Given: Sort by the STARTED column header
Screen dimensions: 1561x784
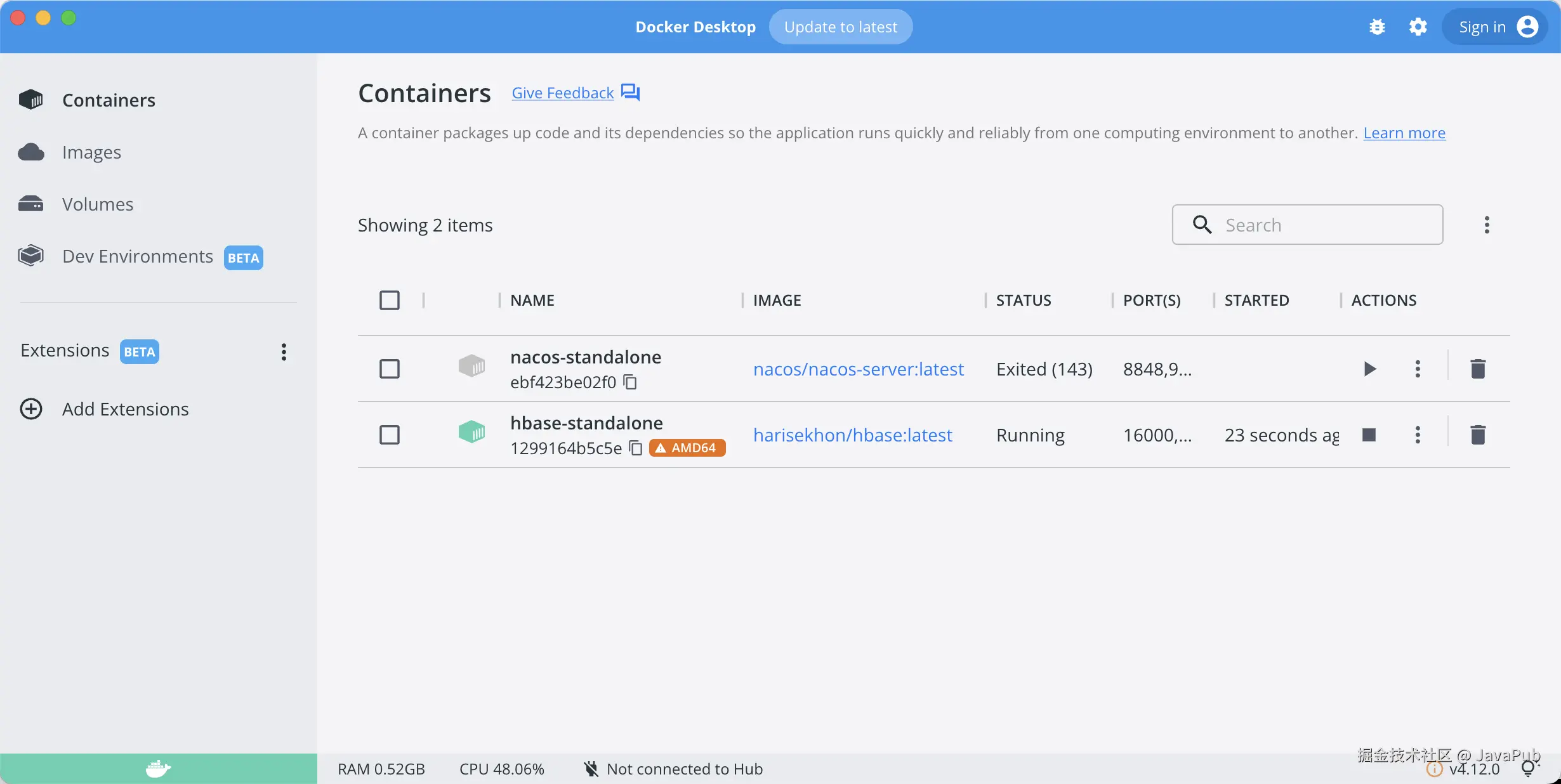Looking at the screenshot, I should click(1256, 300).
